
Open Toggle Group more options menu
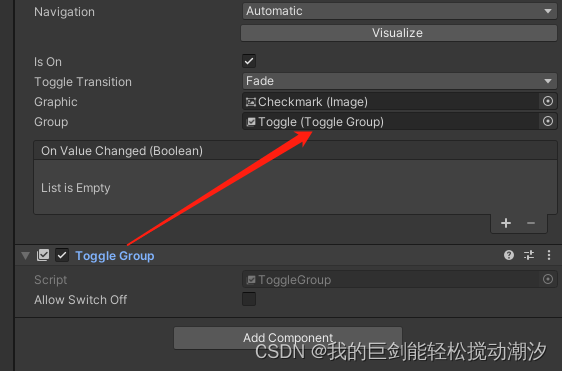[549, 255]
